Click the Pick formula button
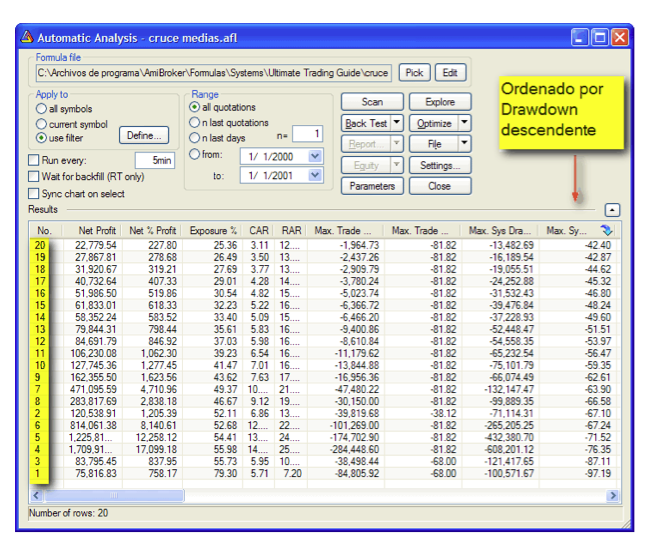This screenshot has height=545, width=648. (414, 73)
